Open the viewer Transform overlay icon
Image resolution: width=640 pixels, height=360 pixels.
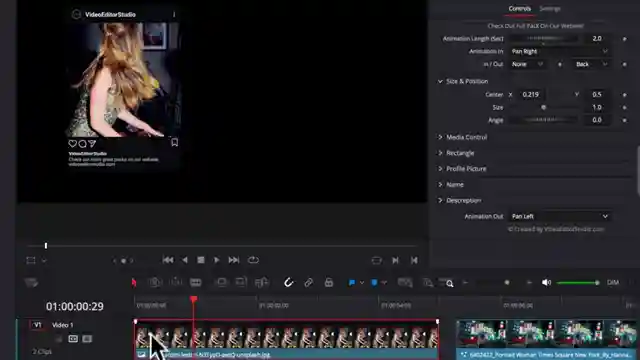point(31,260)
